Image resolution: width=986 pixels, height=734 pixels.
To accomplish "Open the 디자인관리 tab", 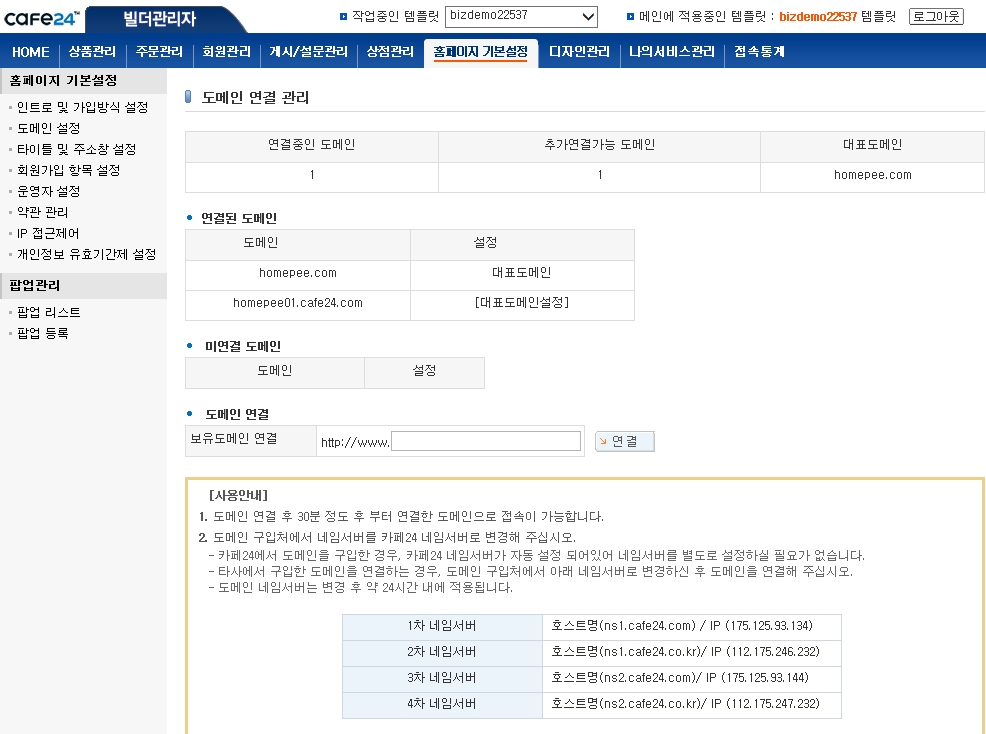I will pyautogui.click(x=579, y=52).
